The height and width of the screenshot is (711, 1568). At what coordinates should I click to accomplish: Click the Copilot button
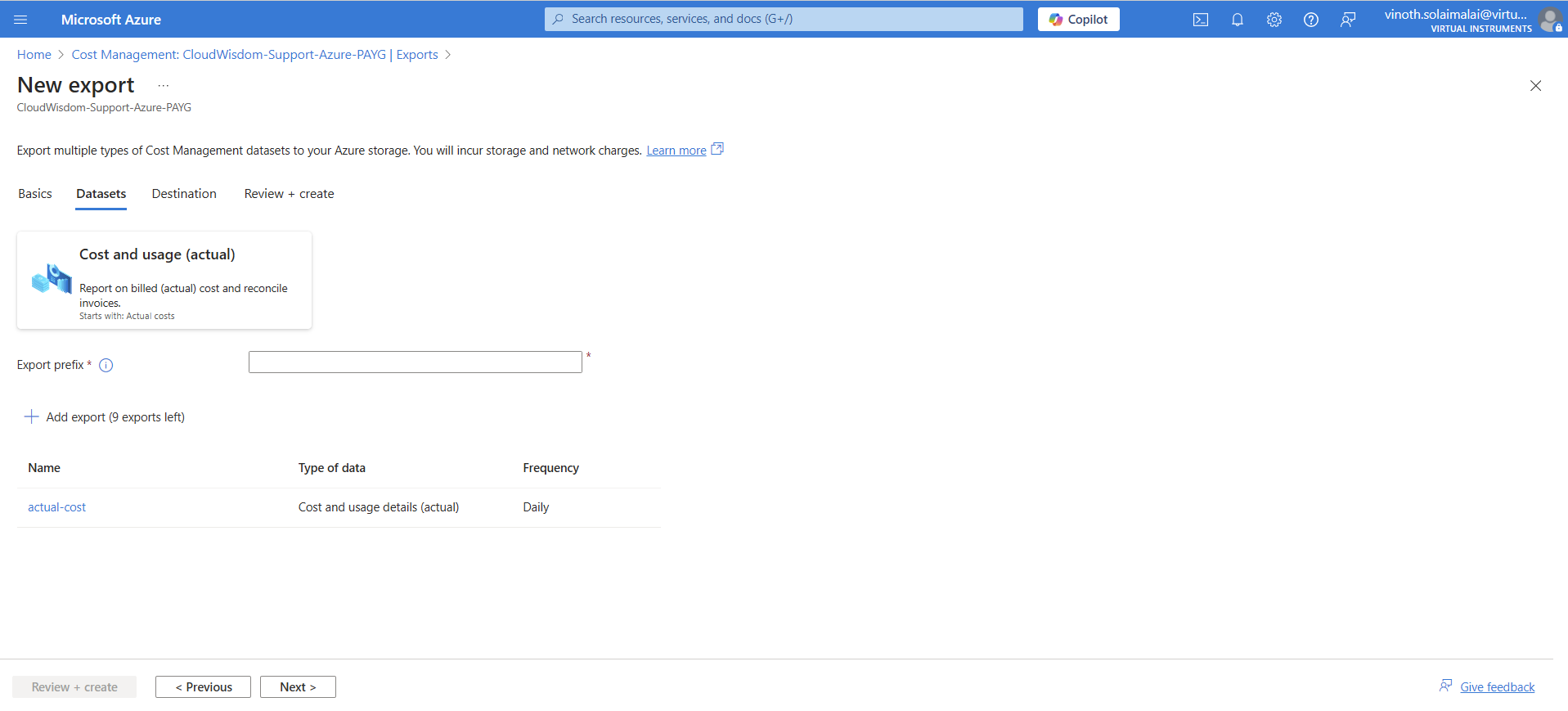[1079, 20]
